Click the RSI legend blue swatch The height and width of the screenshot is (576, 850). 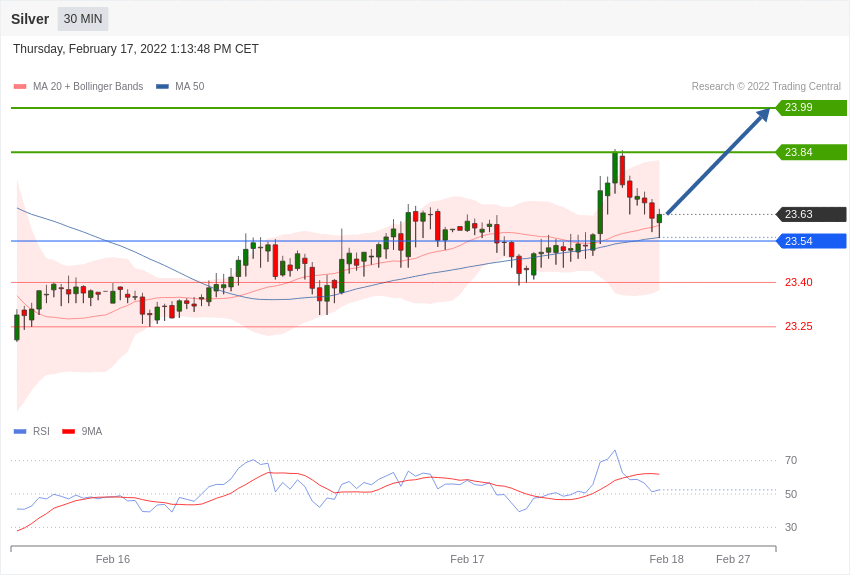[x=20, y=432]
